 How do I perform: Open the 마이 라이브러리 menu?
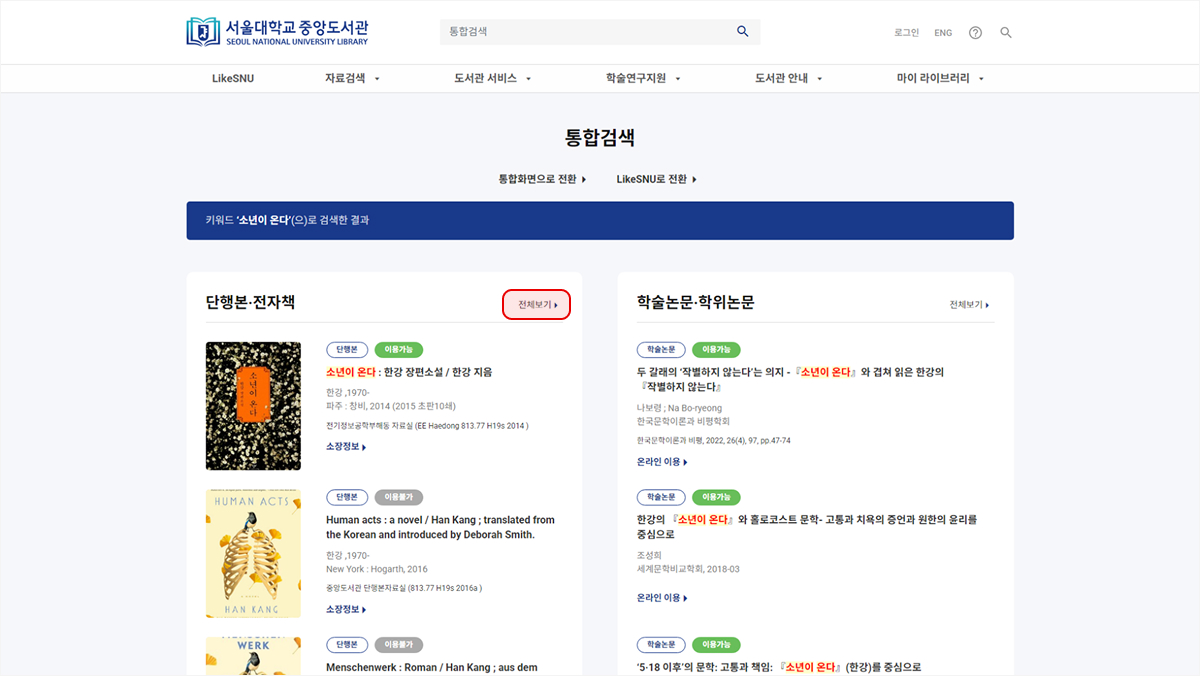pyautogui.click(x=940, y=78)
